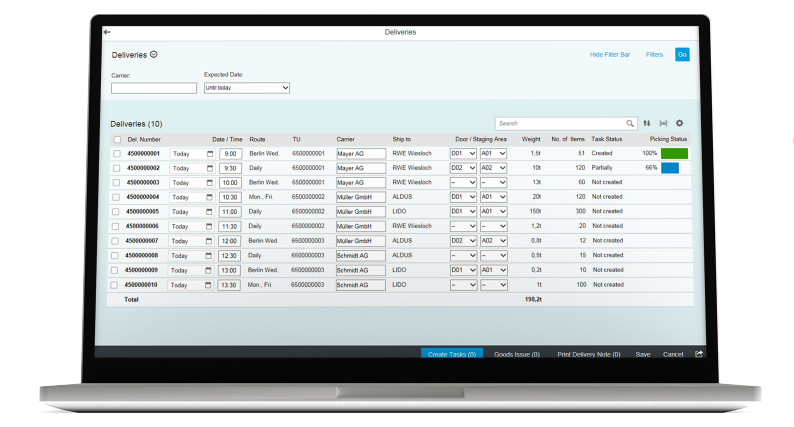Open calendar icon for delivery 4500000005

(x=209, y=212)
